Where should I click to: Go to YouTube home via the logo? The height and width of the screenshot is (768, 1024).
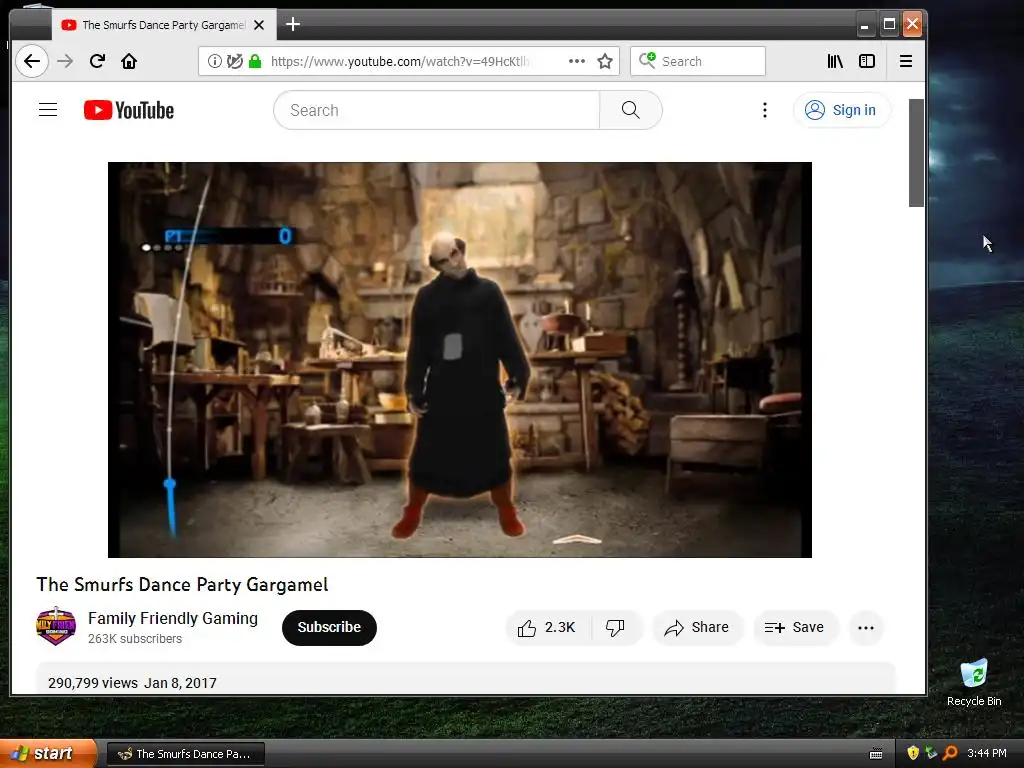[129, 110]
